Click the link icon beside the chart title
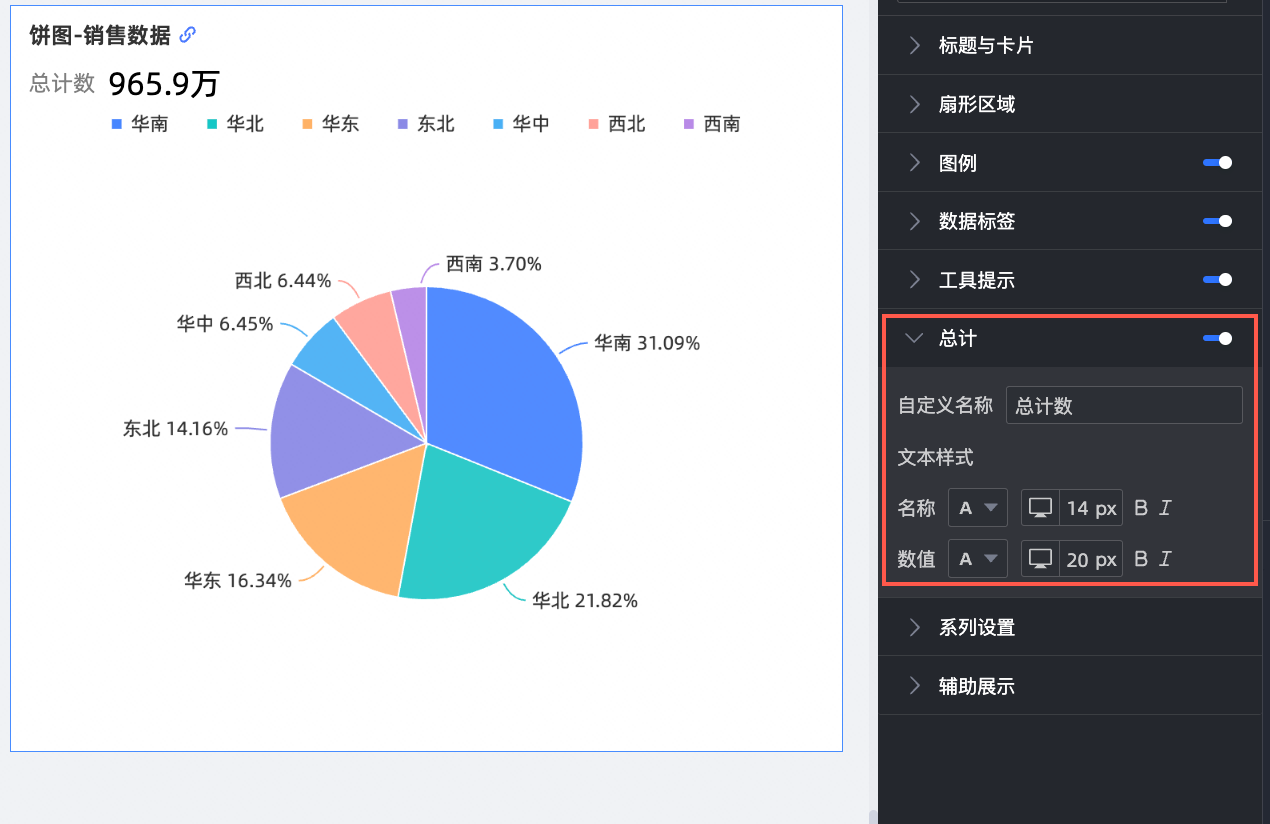 187,35
